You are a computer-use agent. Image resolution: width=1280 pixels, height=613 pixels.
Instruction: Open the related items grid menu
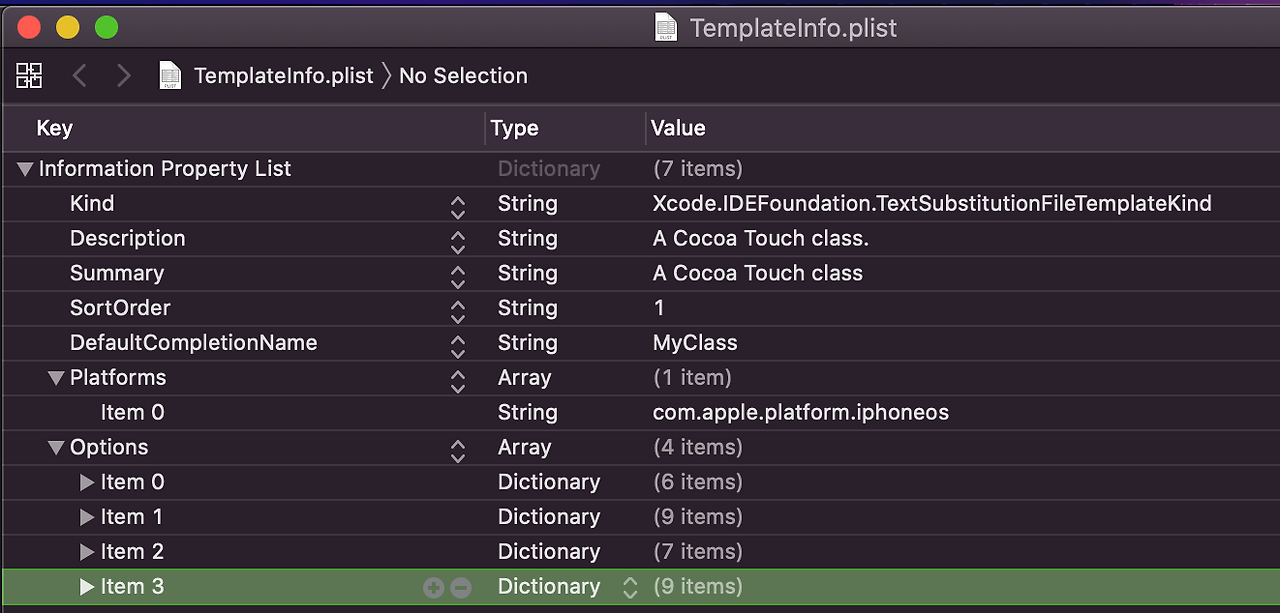tap(29, 75)
